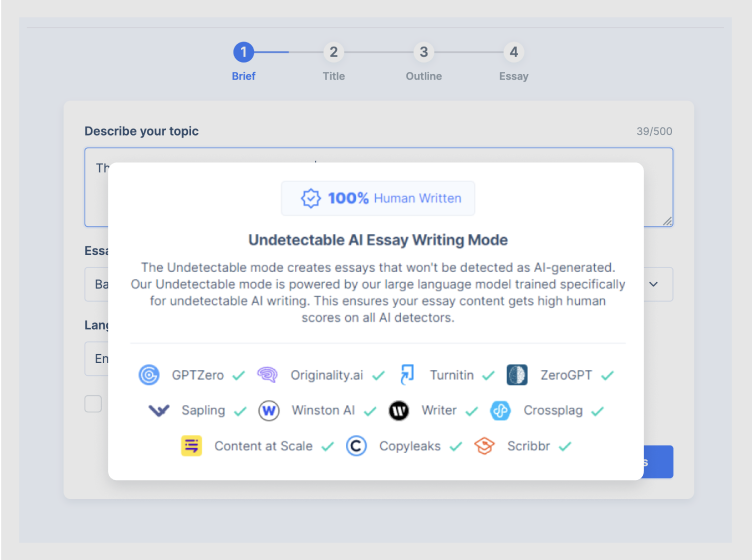Image resolution: width=752 pixels, height=560 pixels.
Task: Click the Crossplag label text
Action: [x=553, y=410]
